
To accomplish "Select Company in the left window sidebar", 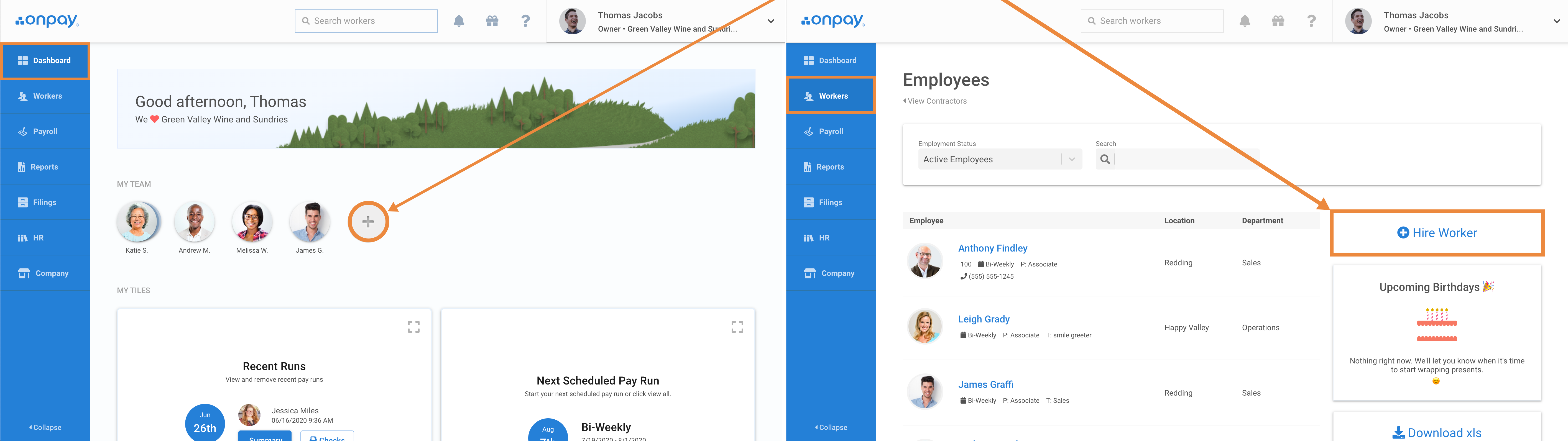I will (45, 273).
